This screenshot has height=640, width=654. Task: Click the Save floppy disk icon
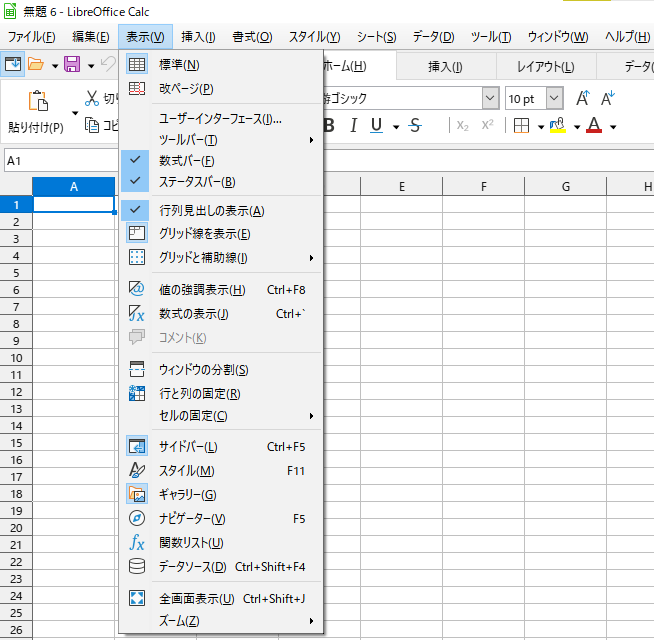(x=72, y=64)
